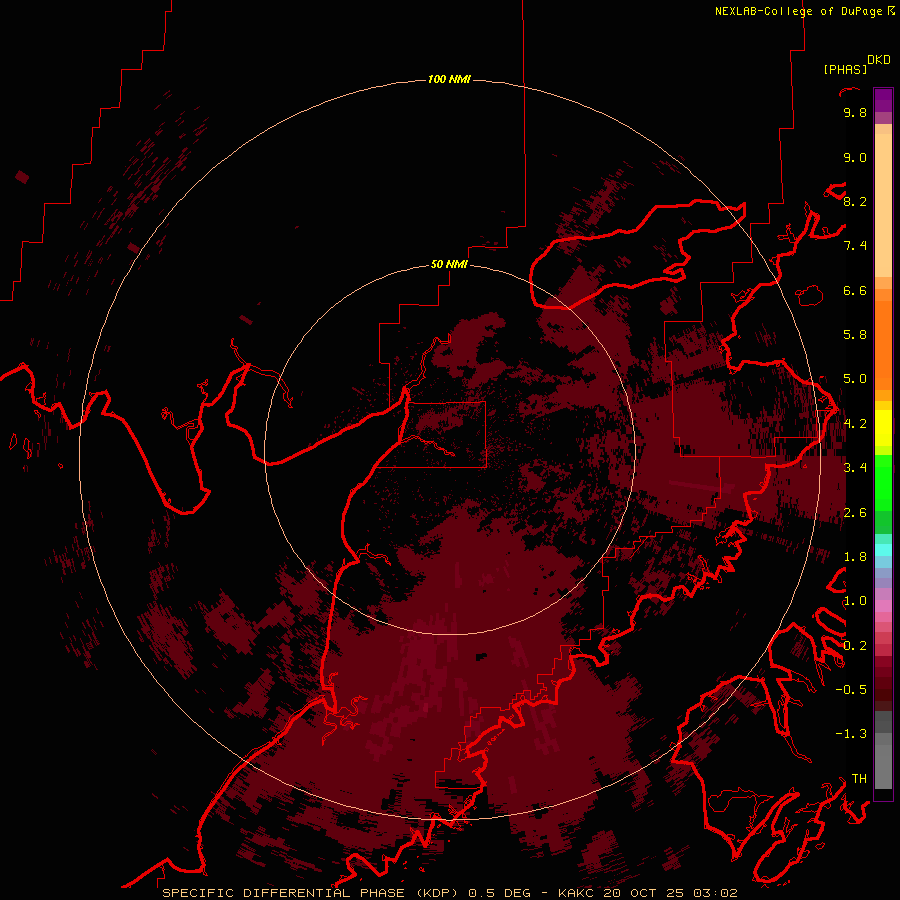Screen dimensions: 900x900
Task: Click the 4.2 scale value
Action: (x=855, y=424)
